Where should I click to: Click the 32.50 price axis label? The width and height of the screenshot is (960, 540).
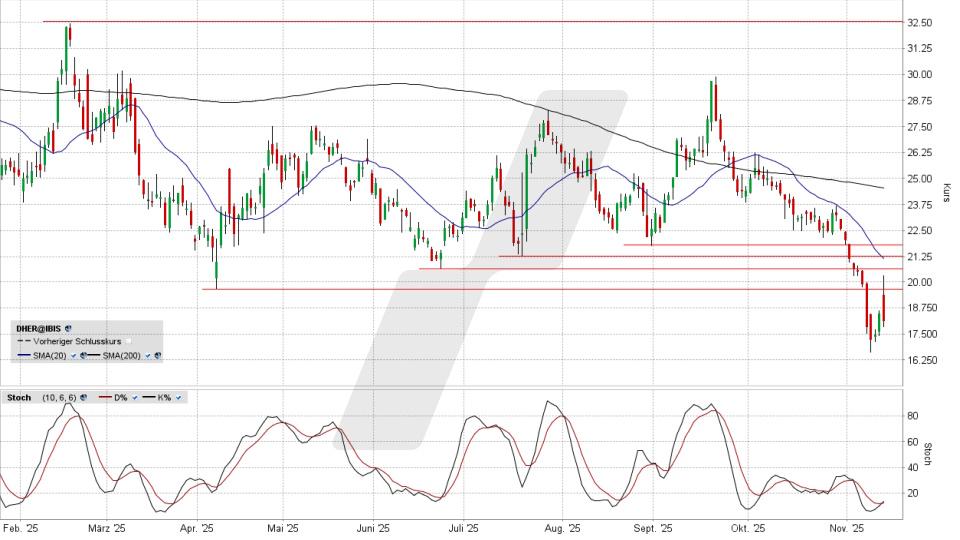coord(918,22)
